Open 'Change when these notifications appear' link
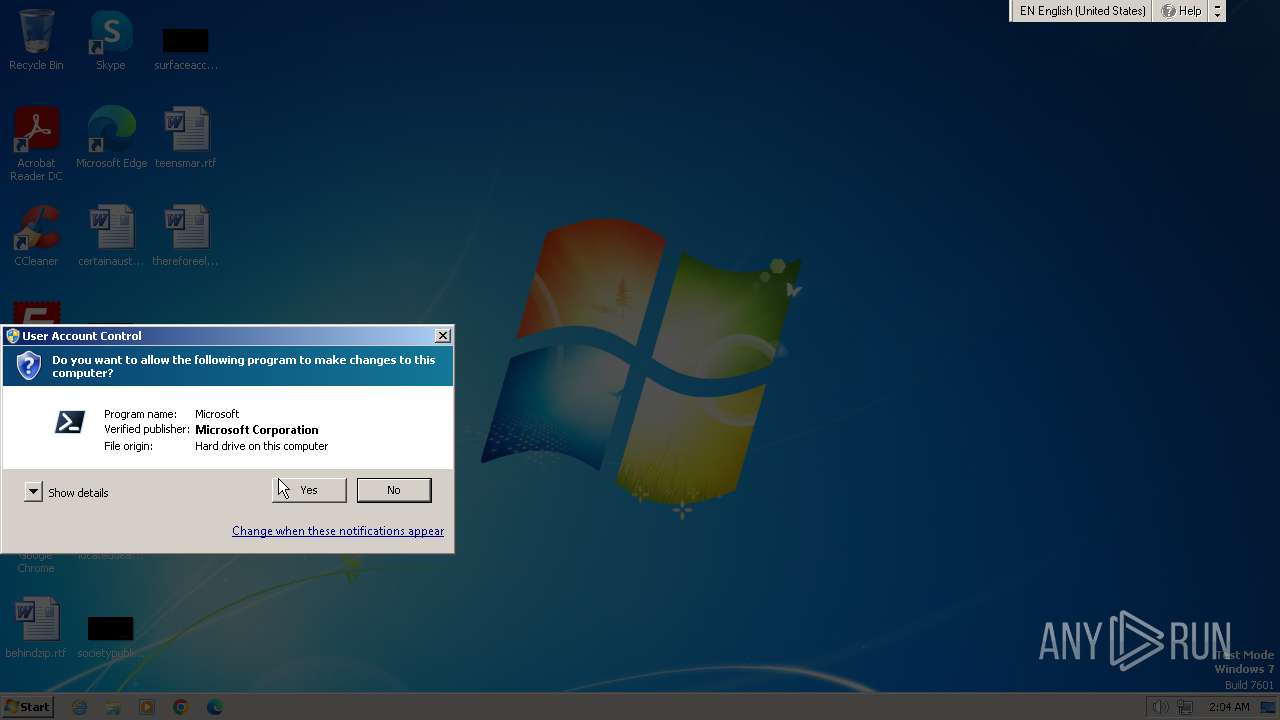The image size is (1280, 720). pos(338,531)
